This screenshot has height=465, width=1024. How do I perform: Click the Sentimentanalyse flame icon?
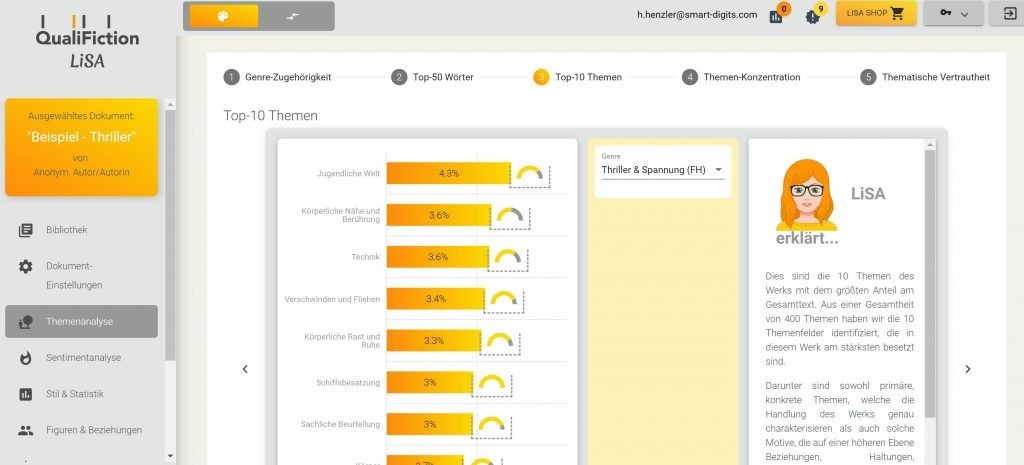click(x=26, y=357)
